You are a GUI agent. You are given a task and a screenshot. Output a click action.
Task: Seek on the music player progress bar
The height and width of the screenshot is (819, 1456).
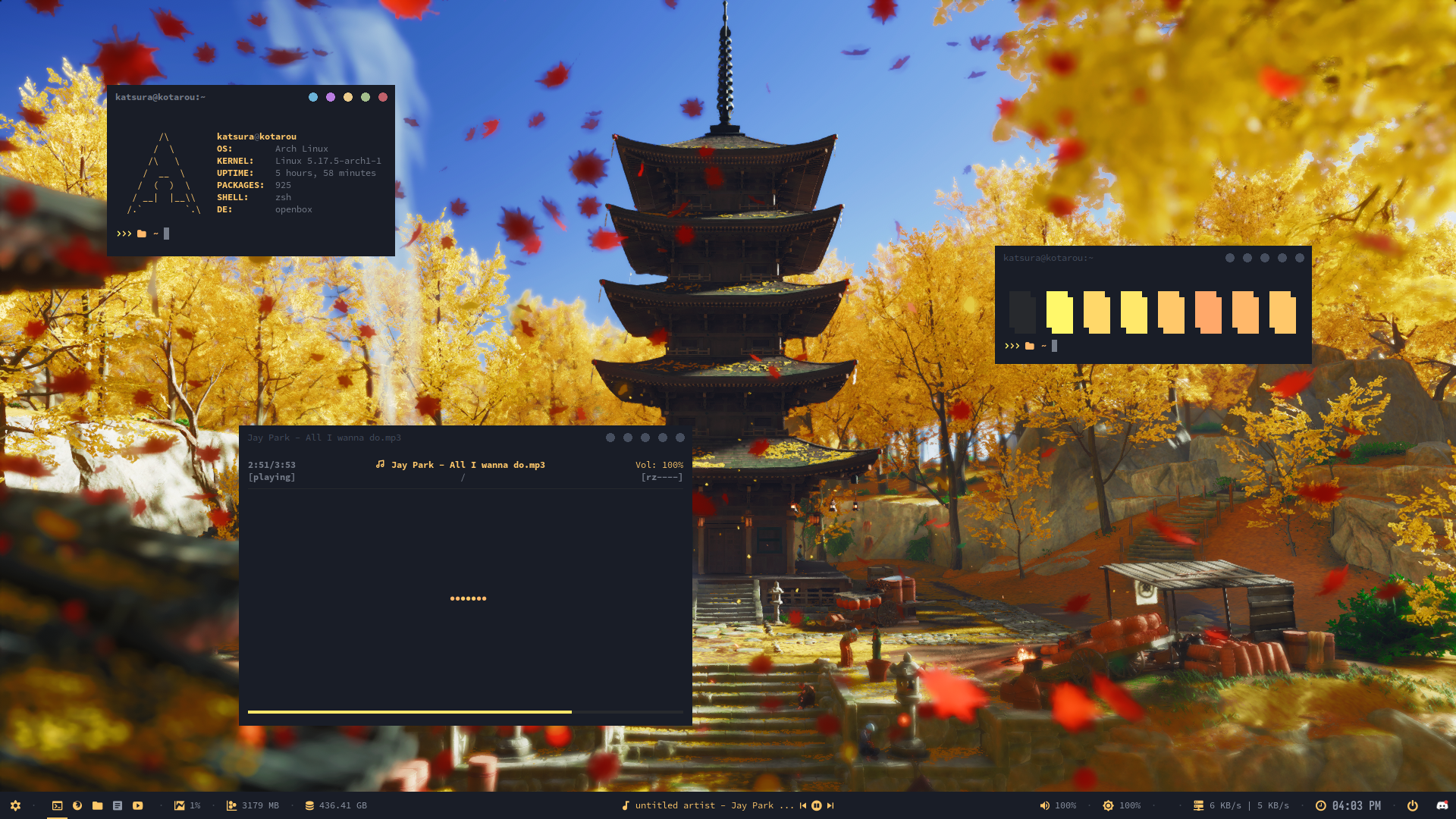click(x=465, y=712)
